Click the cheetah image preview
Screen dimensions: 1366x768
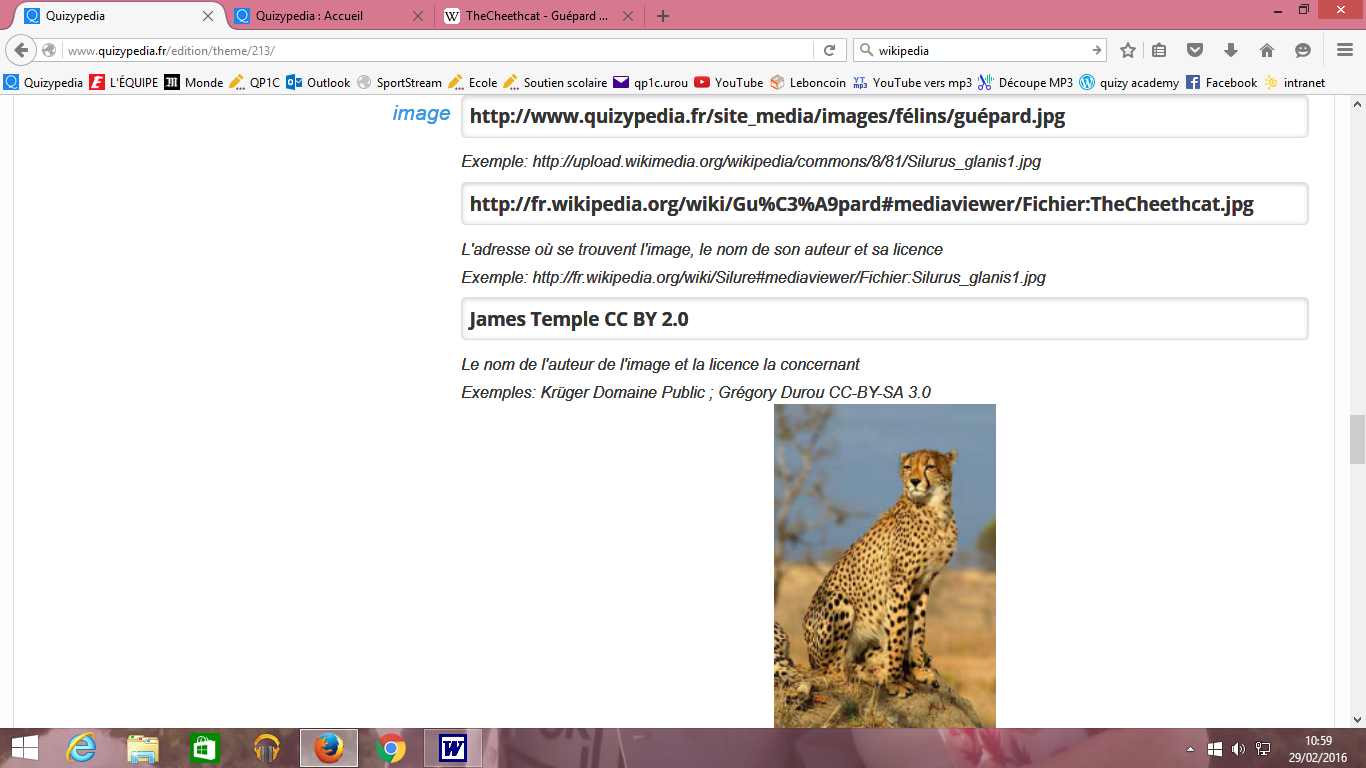(x=884, y=565)
